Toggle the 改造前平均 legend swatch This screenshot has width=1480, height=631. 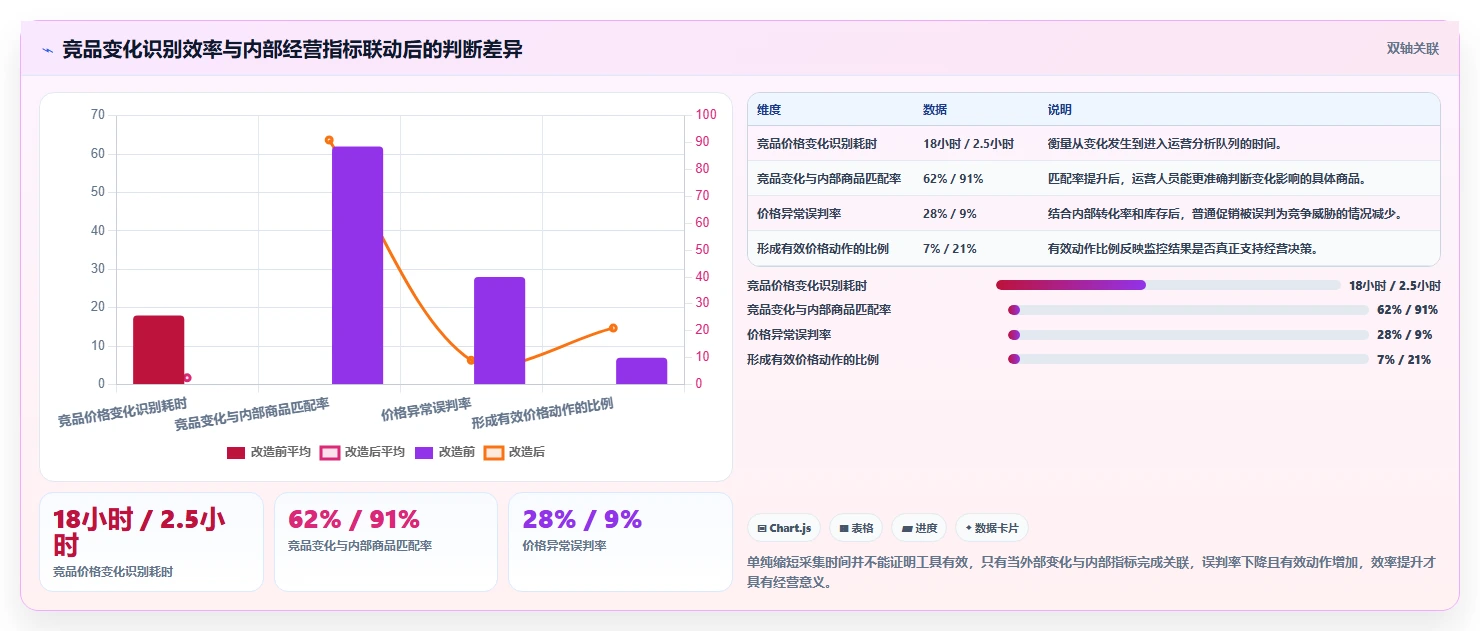(236, 452)
